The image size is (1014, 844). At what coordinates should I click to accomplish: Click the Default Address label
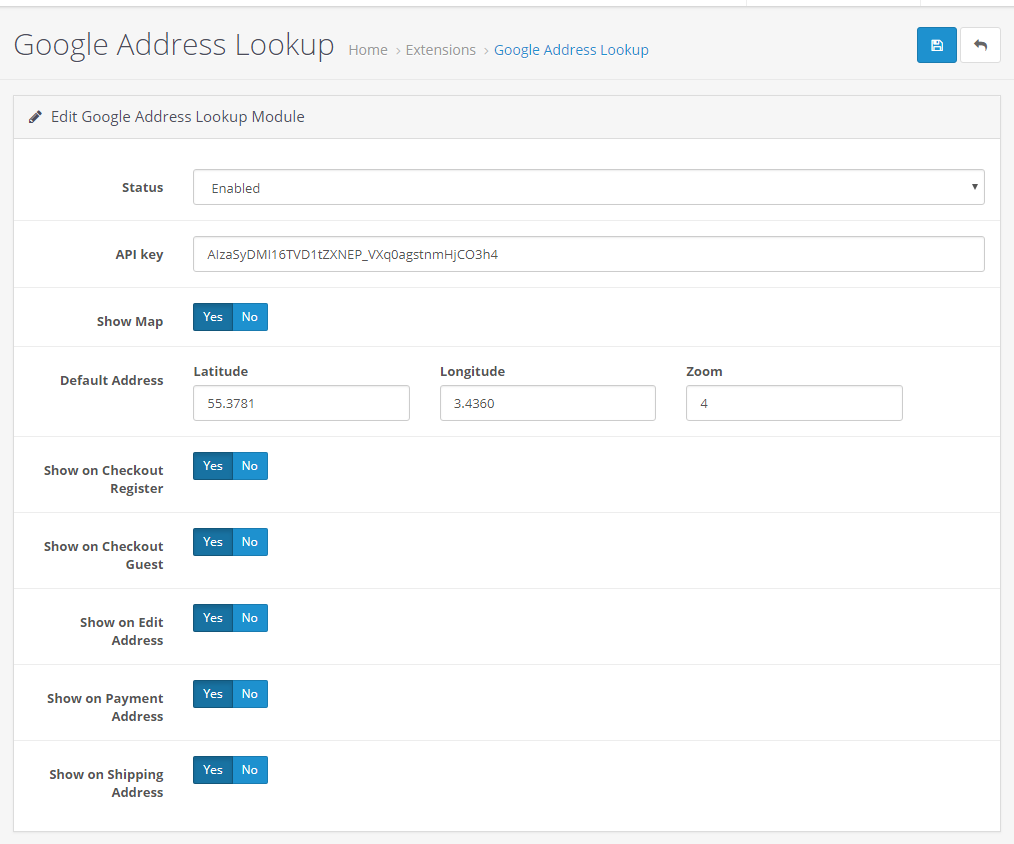[x=111, y=380]
